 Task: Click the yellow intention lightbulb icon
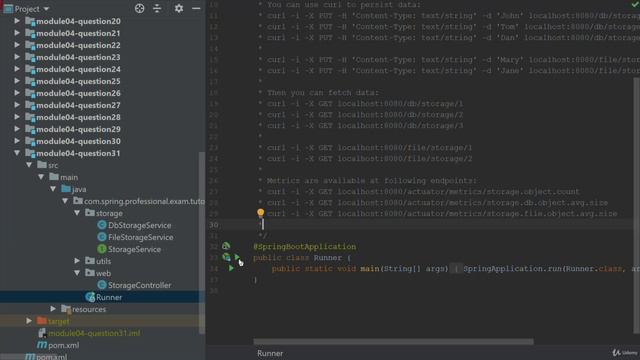click(x=260, y=212)
